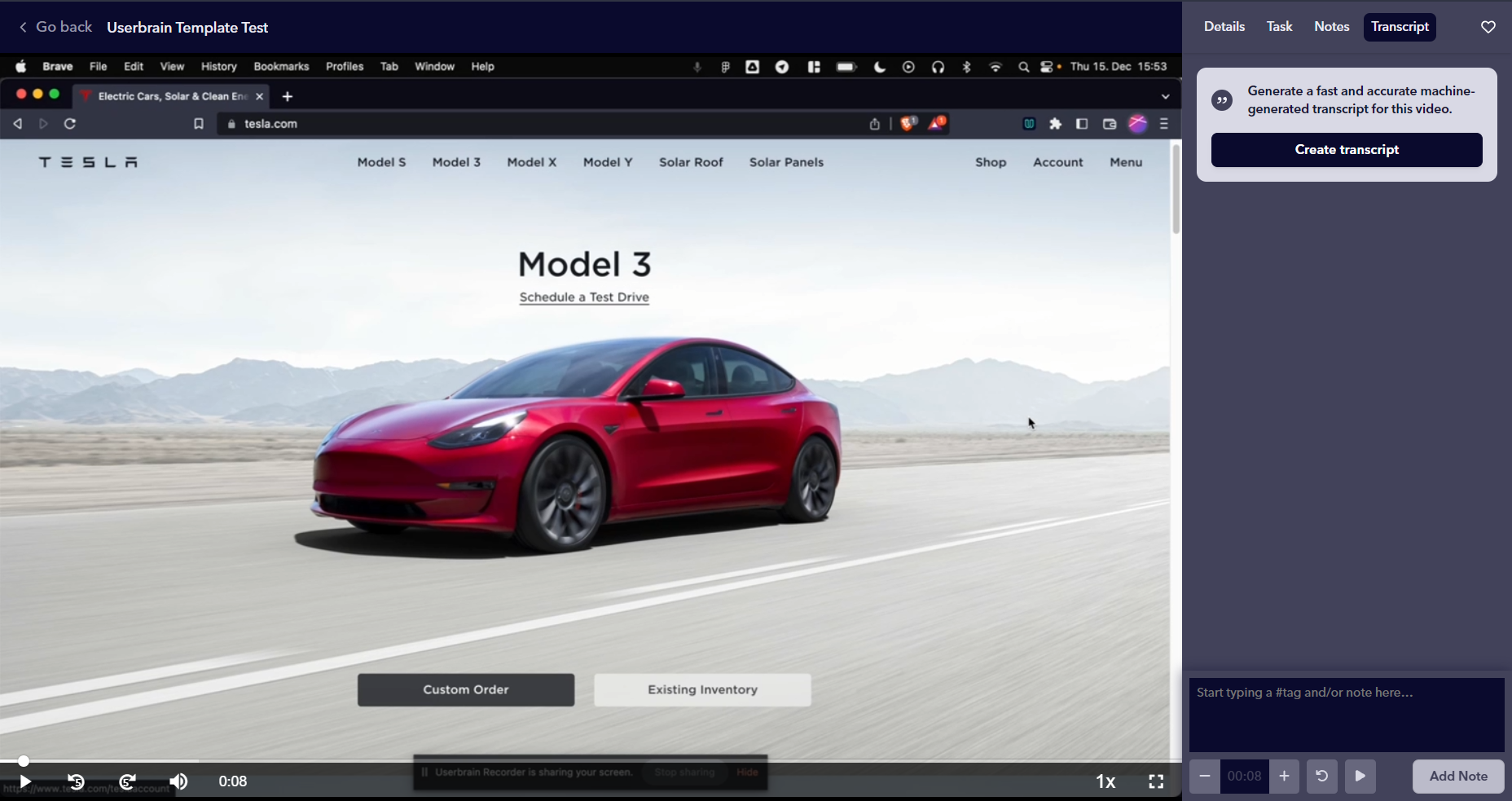Open the History menu in the menu bar

click(x=219, y=67)
